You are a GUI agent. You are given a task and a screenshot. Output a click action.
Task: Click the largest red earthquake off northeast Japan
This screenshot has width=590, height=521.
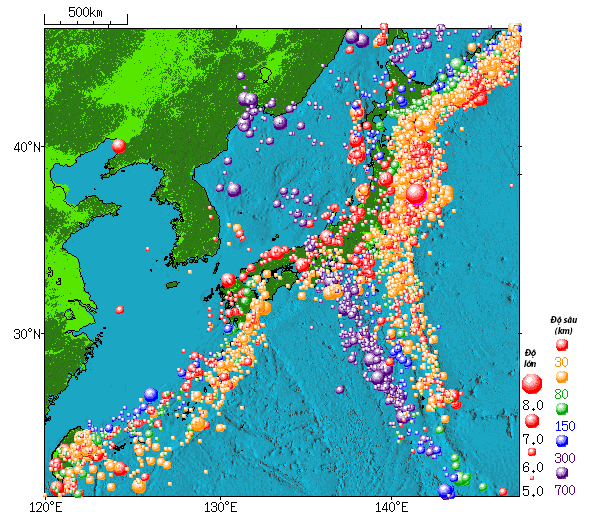(416, 194)
